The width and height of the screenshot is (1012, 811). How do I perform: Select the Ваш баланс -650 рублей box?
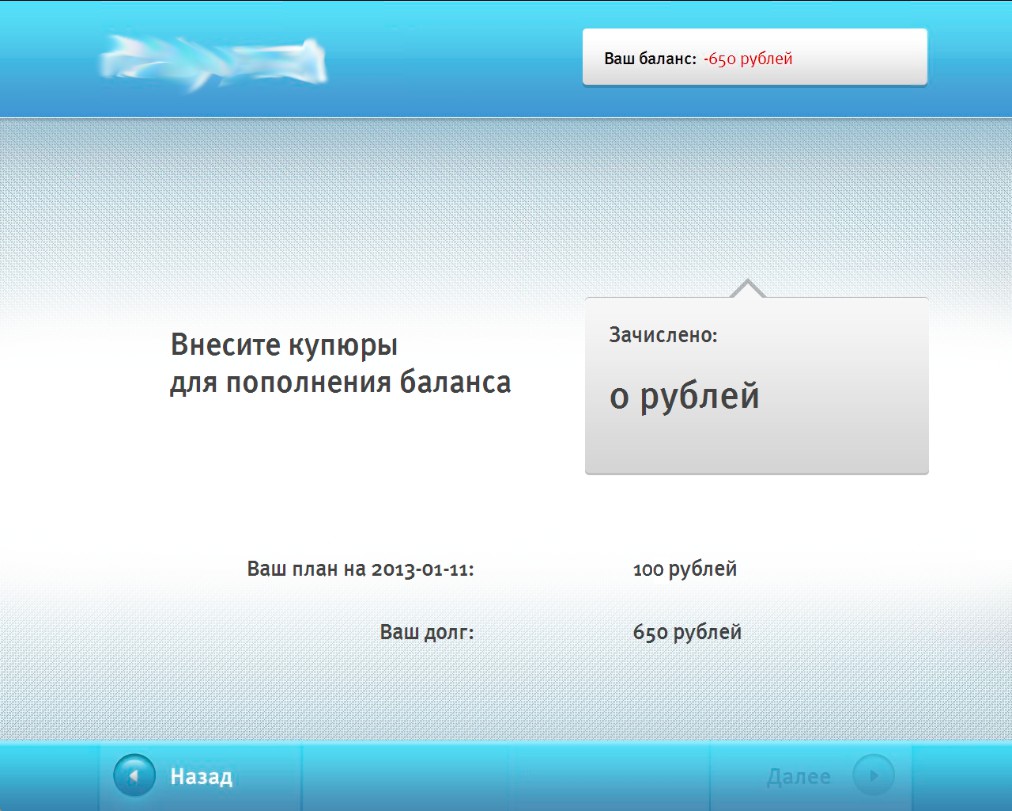pyautogui.click(x=755, y=57)
